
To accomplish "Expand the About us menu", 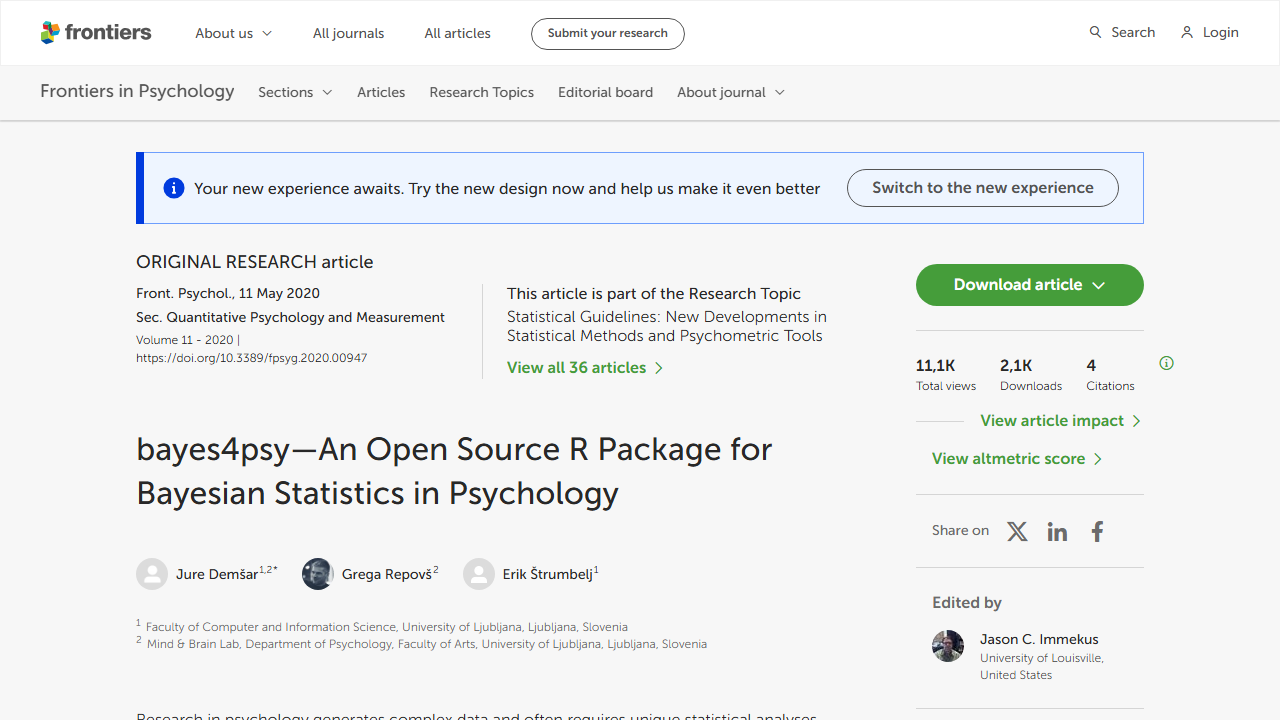I will 234,33.
